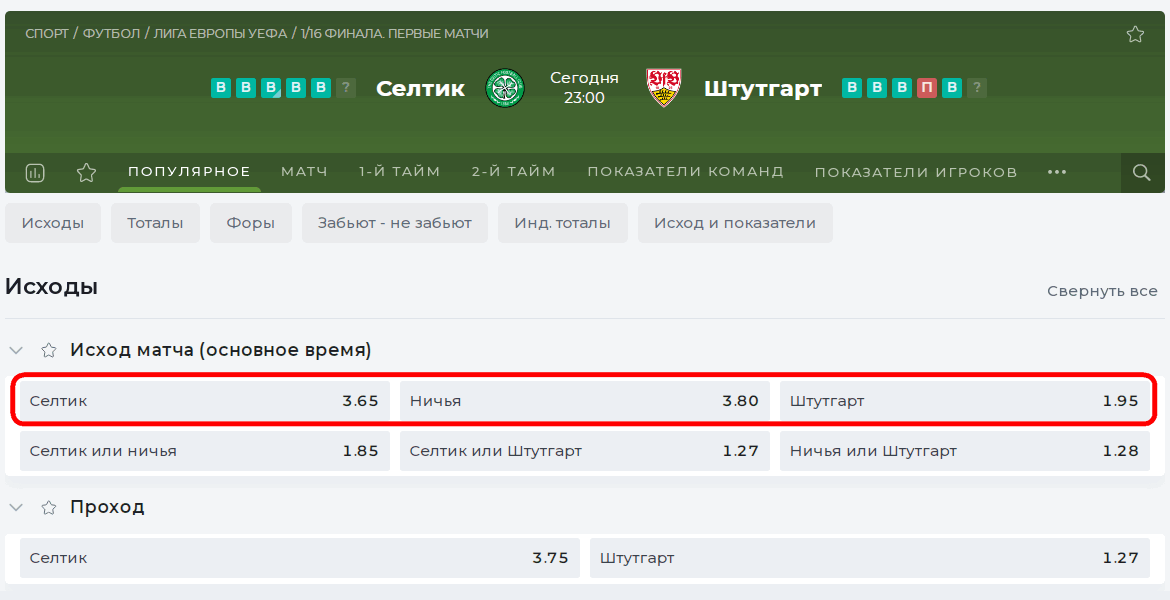Switch to the 'Матч' tab
The image size is (1170, 600).
point(304,172)
